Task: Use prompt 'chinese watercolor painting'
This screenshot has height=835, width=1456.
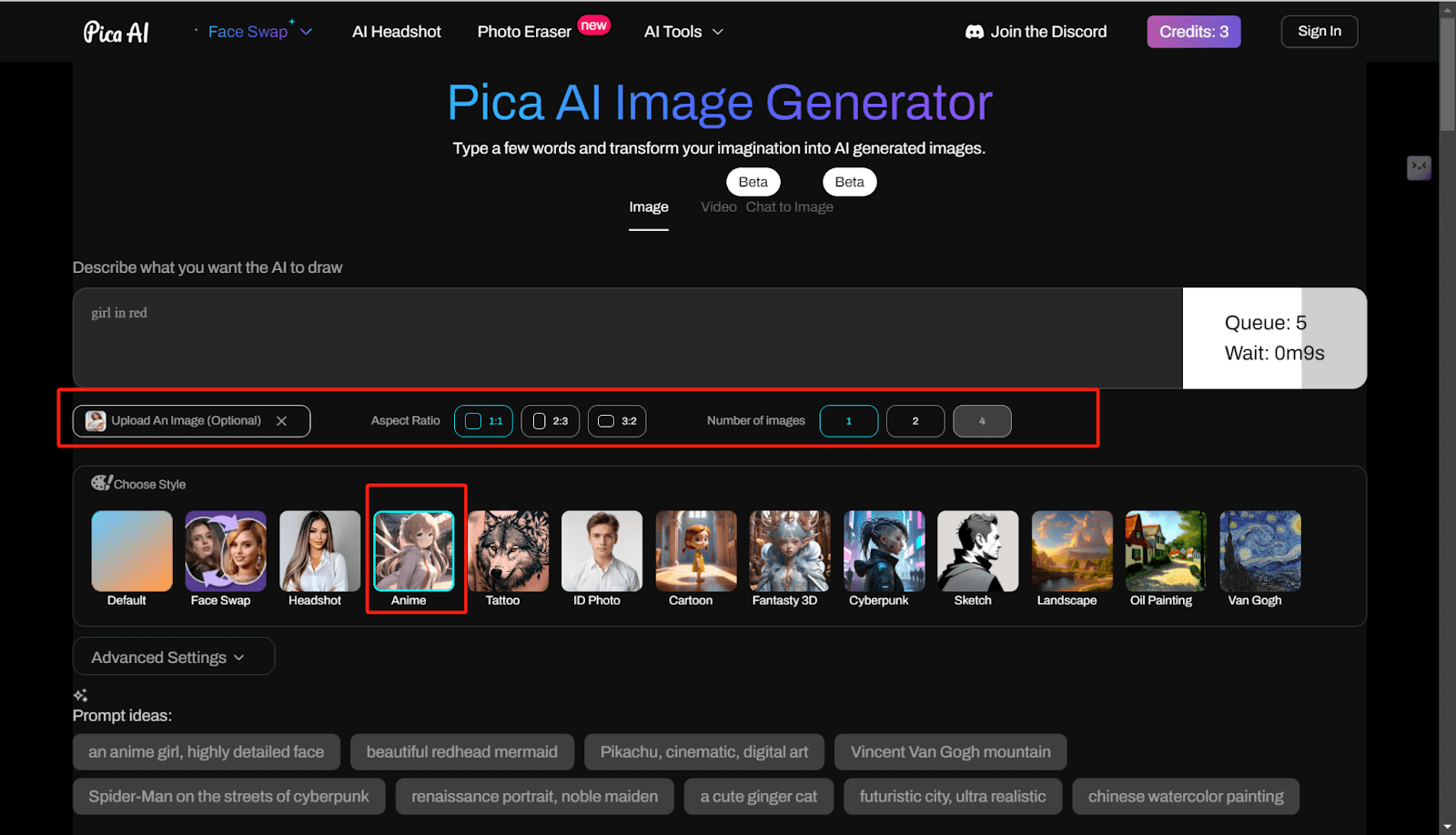Action: (1186, 797)
